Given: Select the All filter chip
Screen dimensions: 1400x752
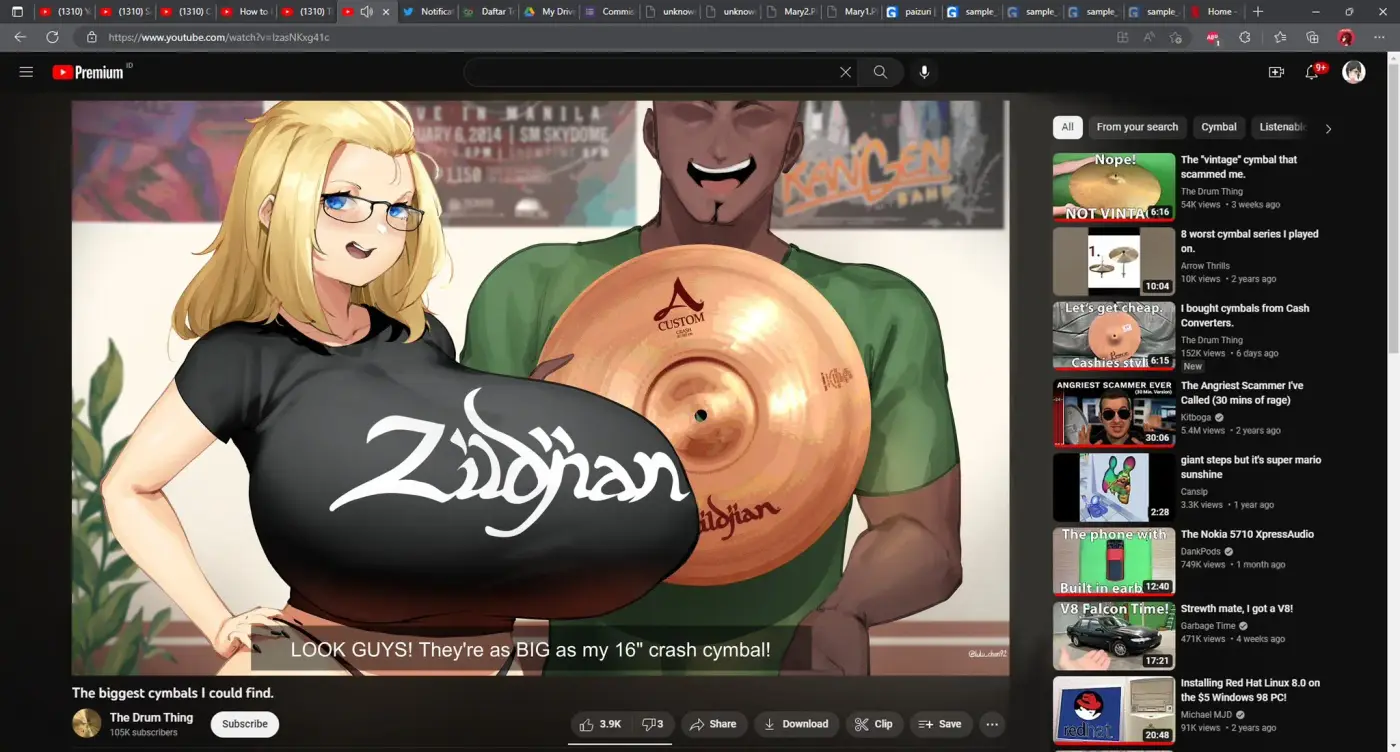Looking at the screenshot, I should tap(1067, 127).
